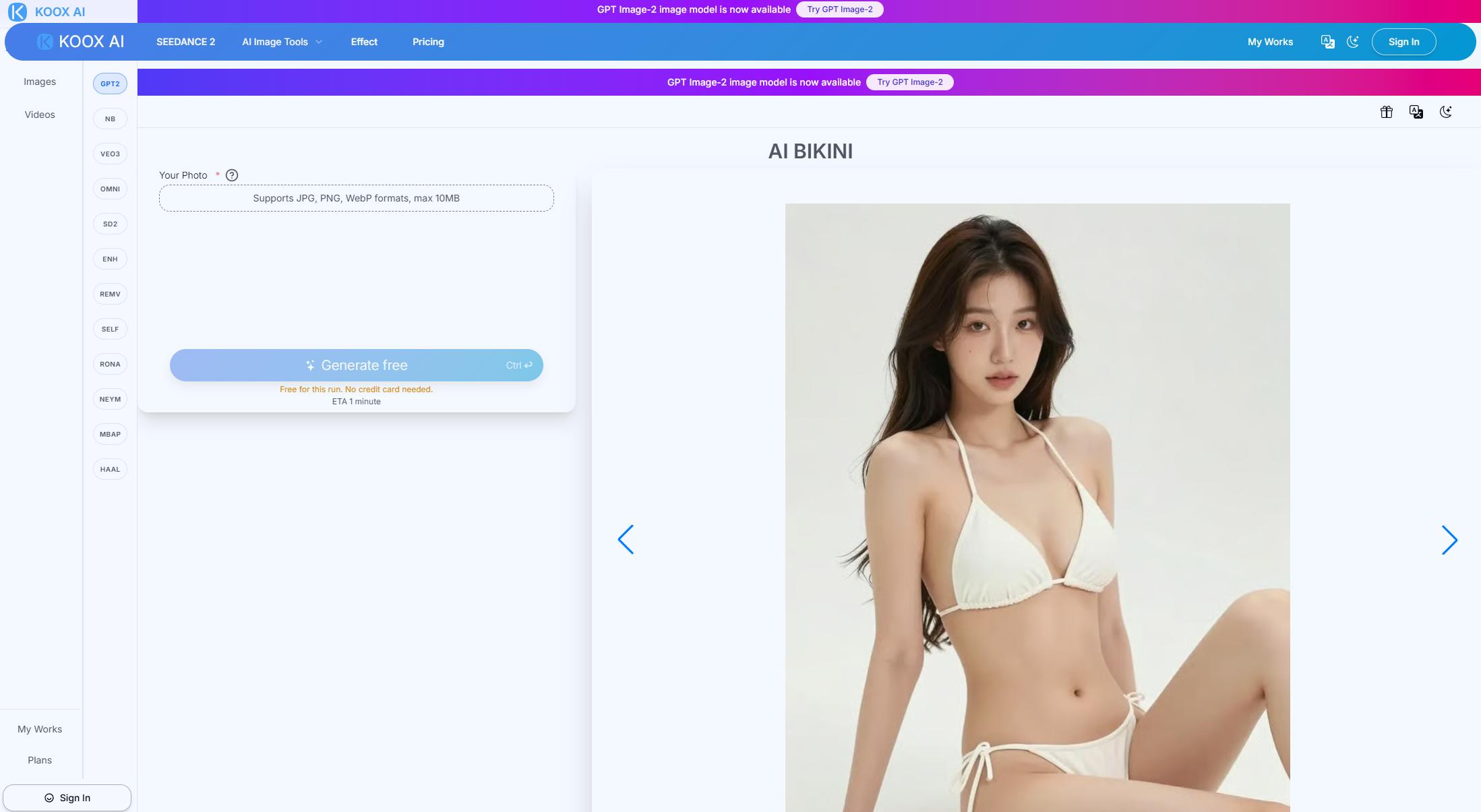Viewport: 1481px width, 812px height.
Task: Click the Sign In button at sidebar bottom
Action: pyautogui.click(x=67, y=798)
